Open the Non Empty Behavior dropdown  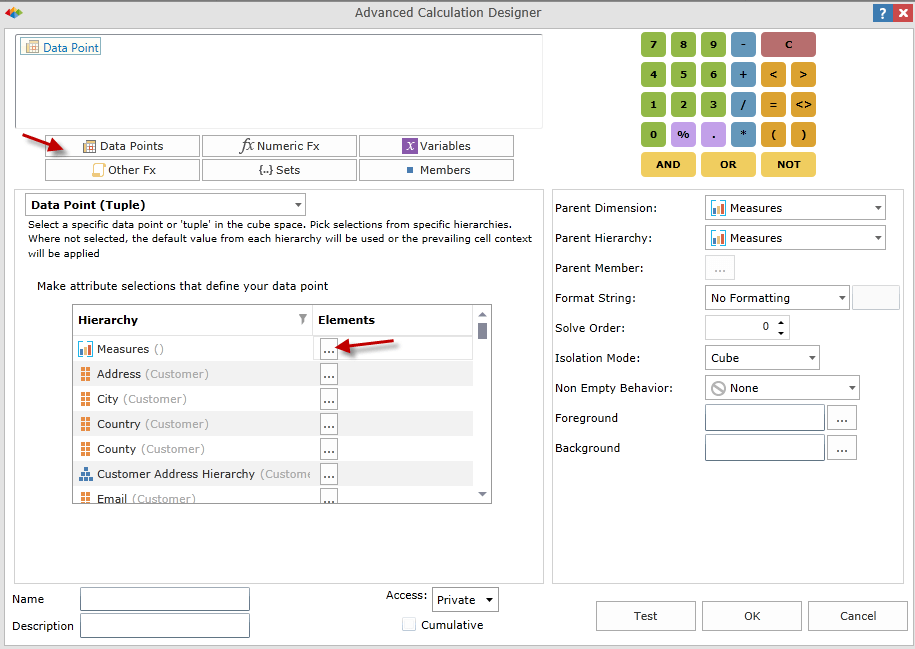[782, 388]
